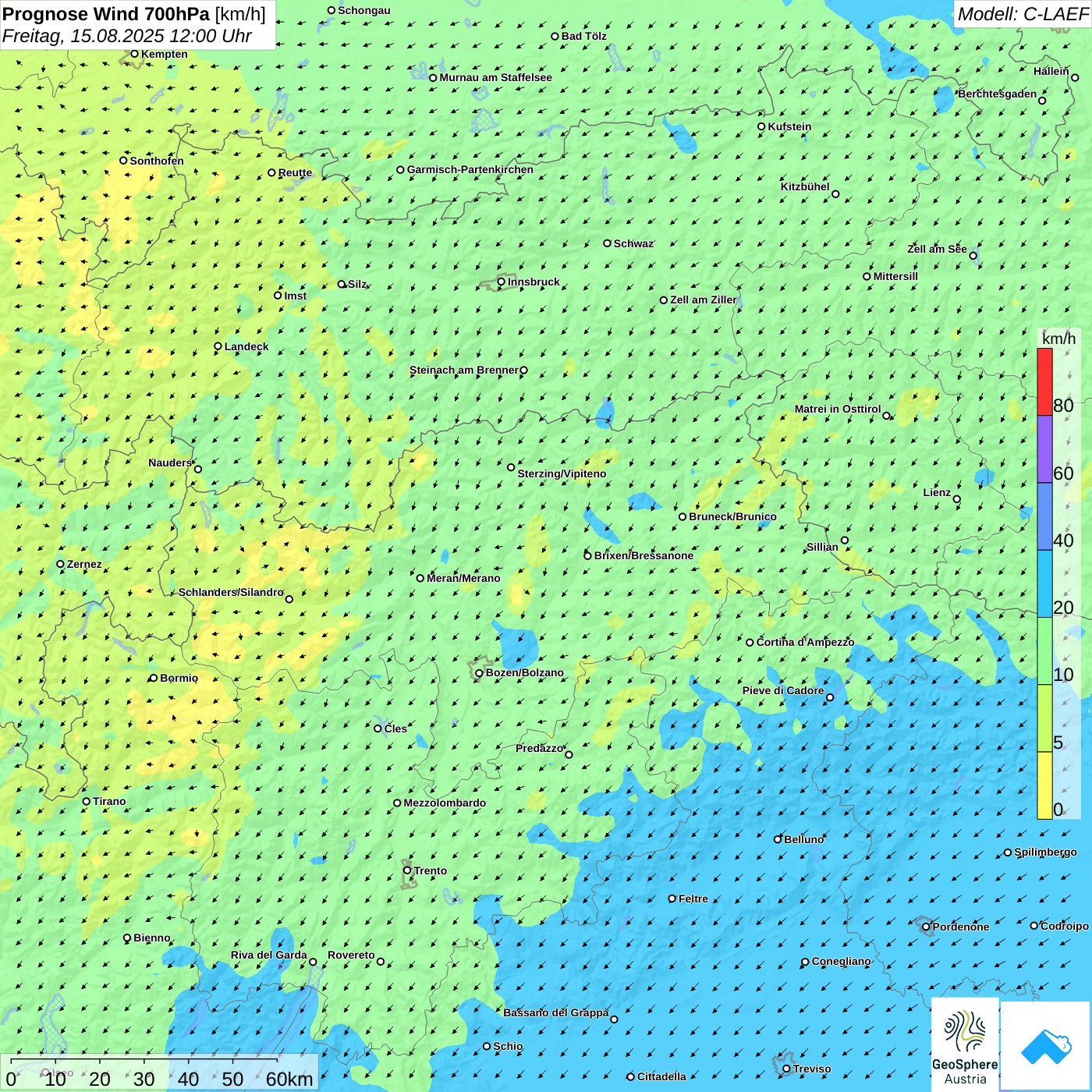
Task: Click the Kitzbühel location marker
Action: pyautogui.click(x=835, y=194)
